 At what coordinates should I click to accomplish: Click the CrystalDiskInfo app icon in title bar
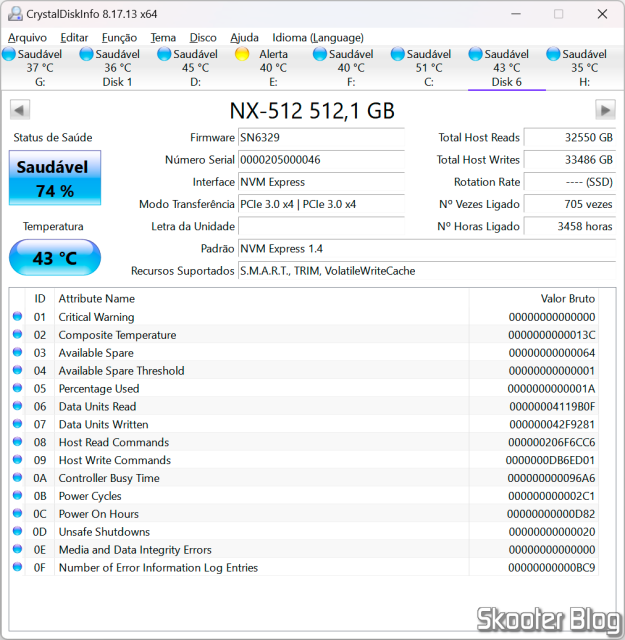click(15, 14)
